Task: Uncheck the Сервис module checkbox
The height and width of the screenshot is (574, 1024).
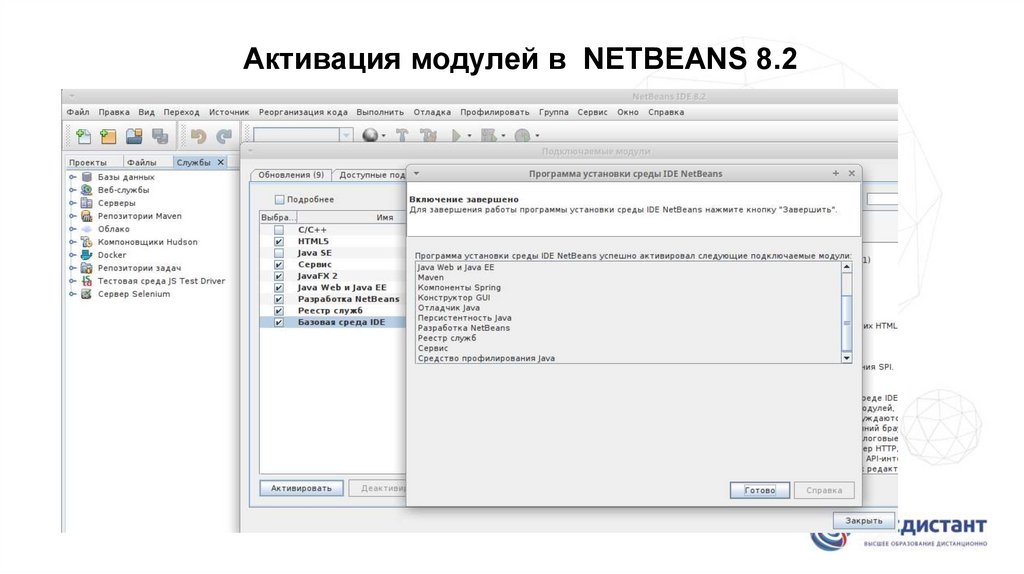Action: 279,264
